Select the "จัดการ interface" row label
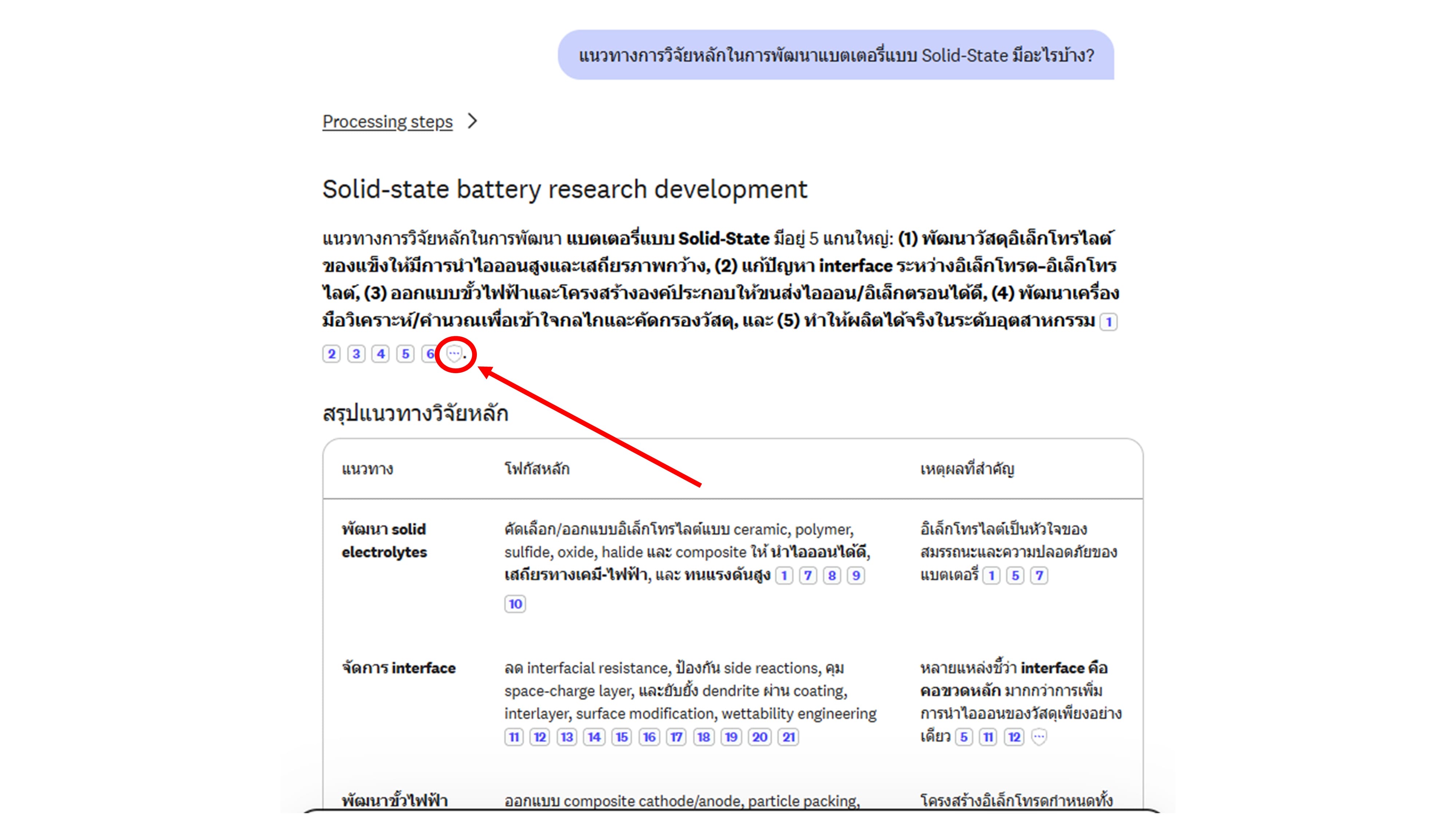This screenshot has height=819, width=1456. pyautogui.click(x=399, y=668)
